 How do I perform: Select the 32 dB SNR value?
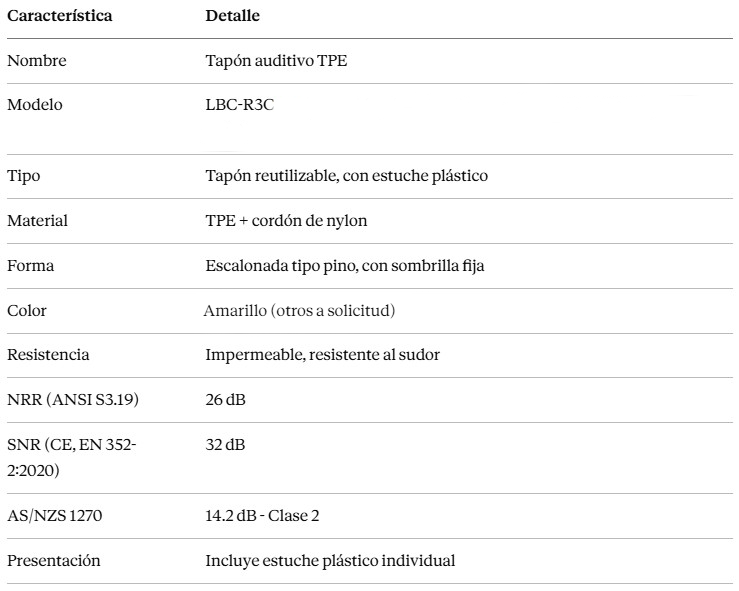click(225, 445)
